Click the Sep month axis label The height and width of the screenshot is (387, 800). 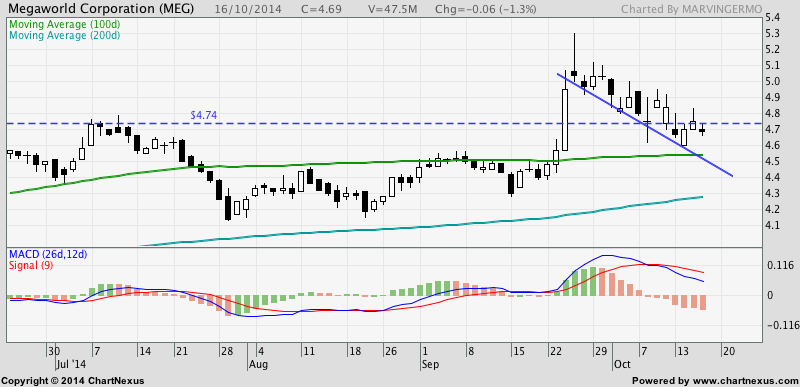tap(430, 365)
